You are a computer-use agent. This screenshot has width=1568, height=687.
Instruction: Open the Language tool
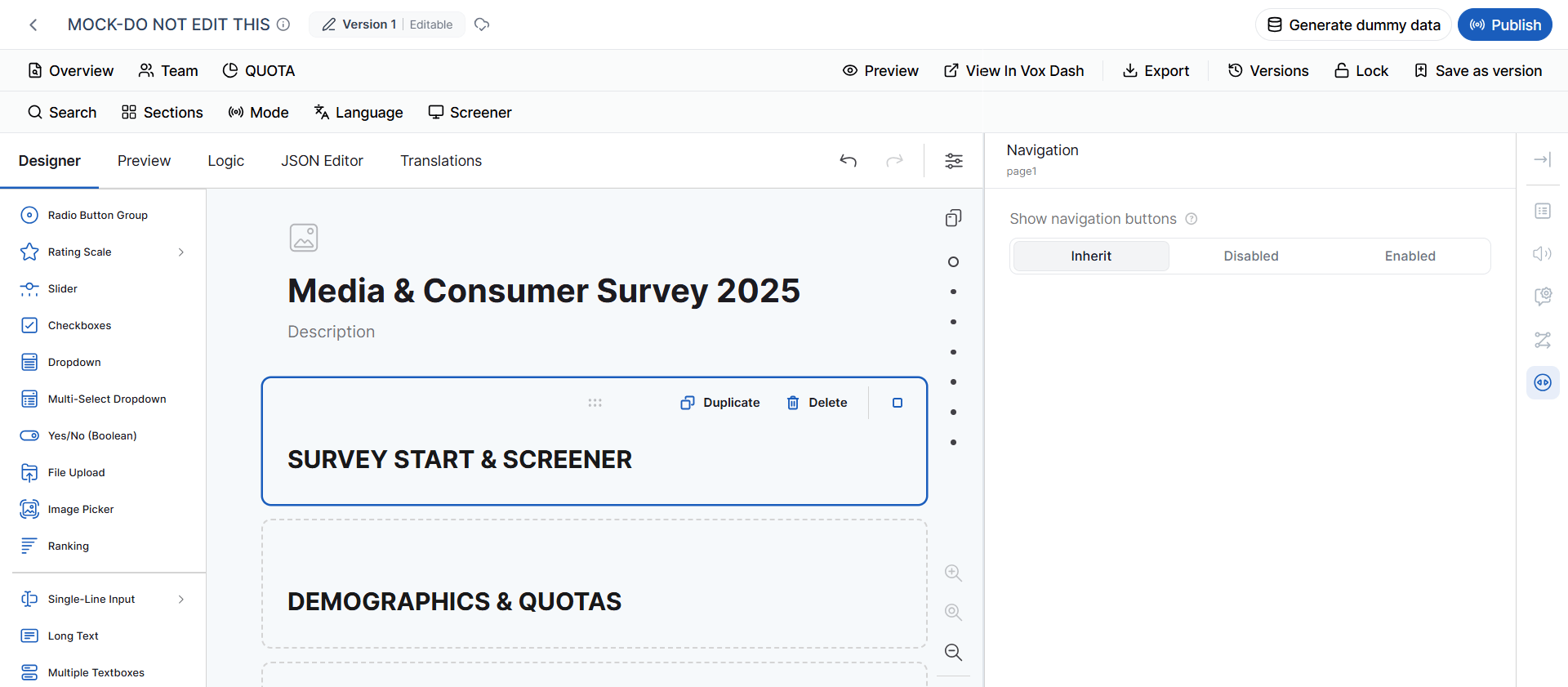pyautogui.click(x=359, y=113)
